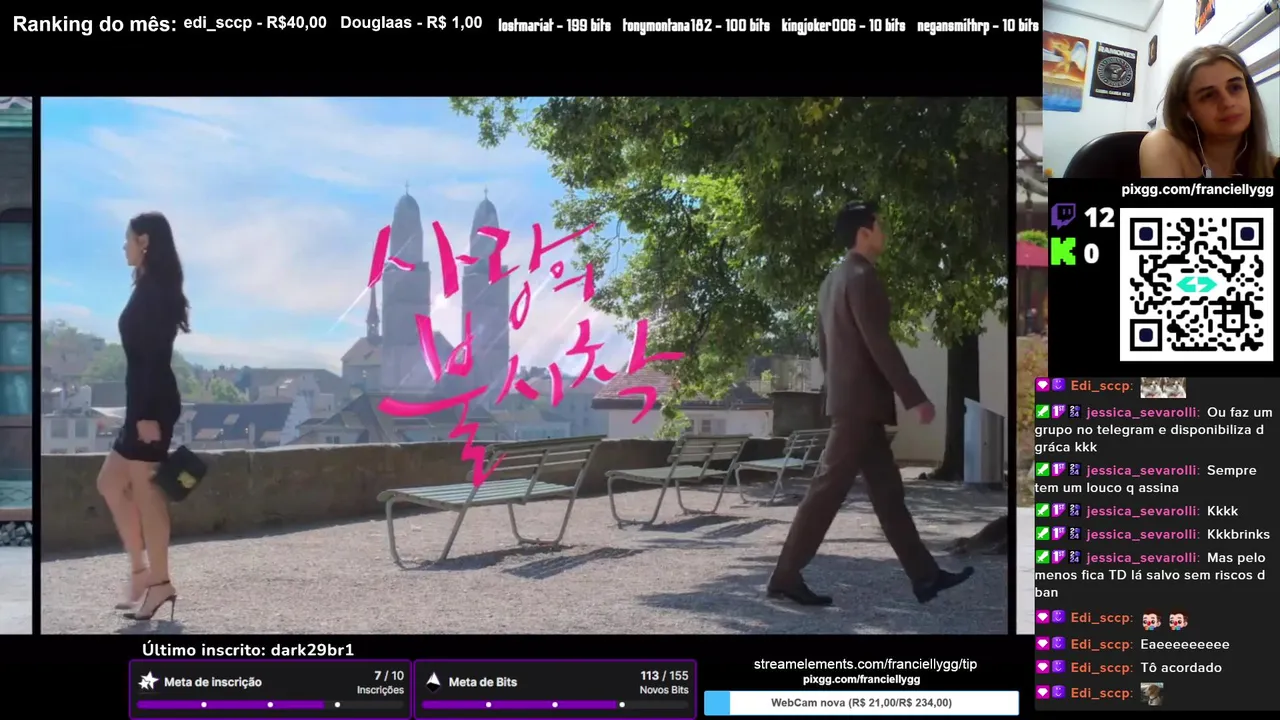Click 'lostmariat - 199 bits' in ranking
This screenshot has width=1280, height=720.
pos(554,25)
